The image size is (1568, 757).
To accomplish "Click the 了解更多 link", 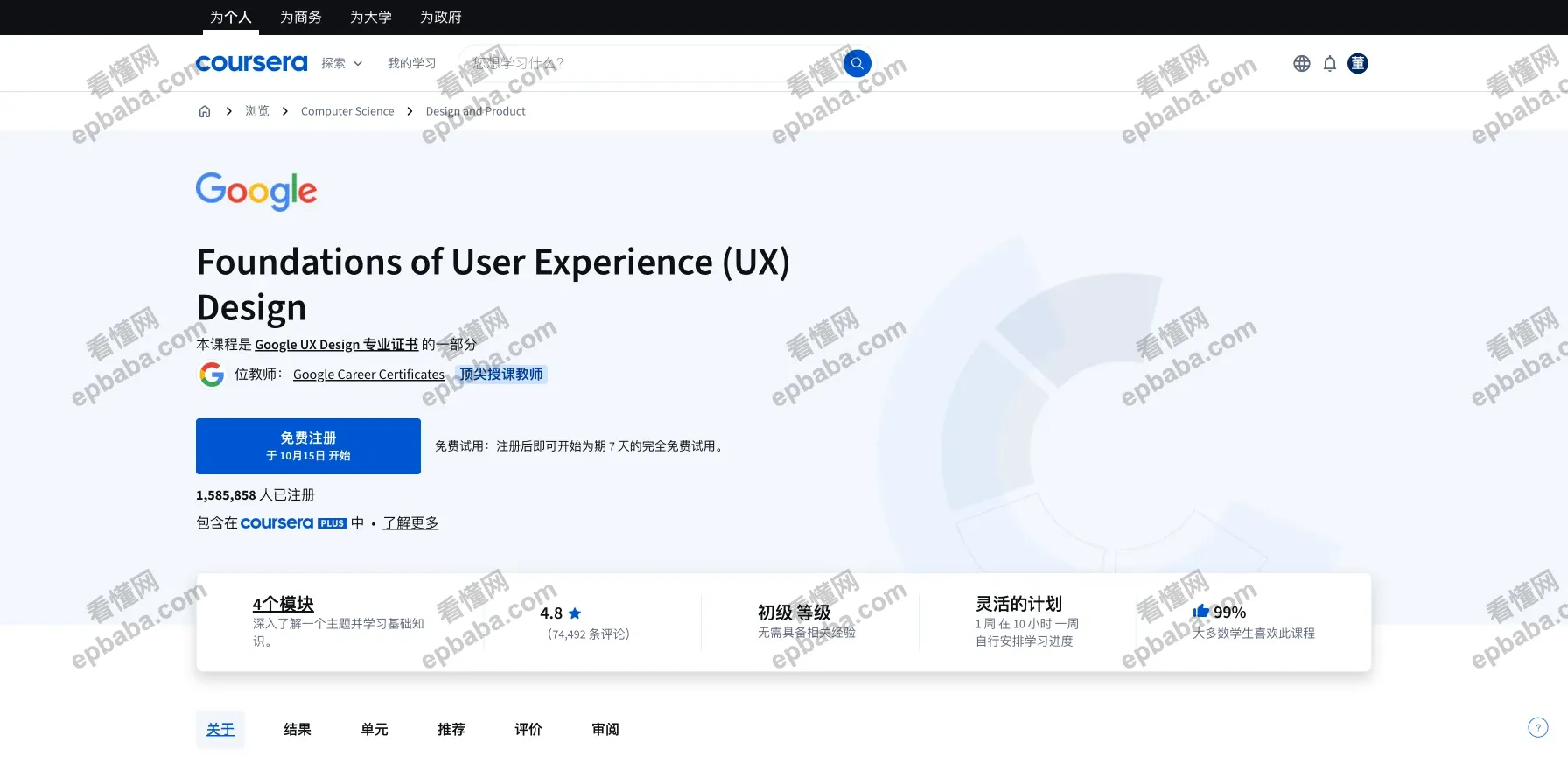I will (410, 522).
